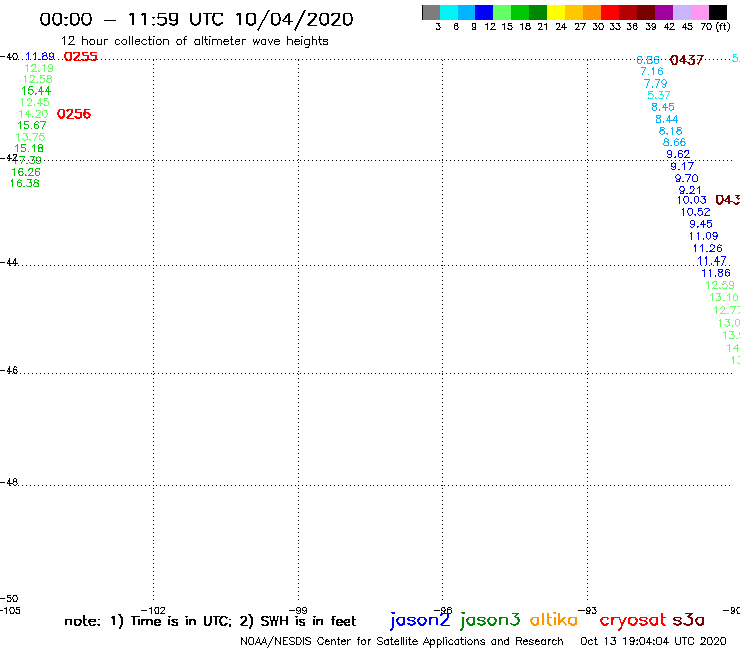
Task: Click the 14.20 wave height value
Action: point(33,114)
